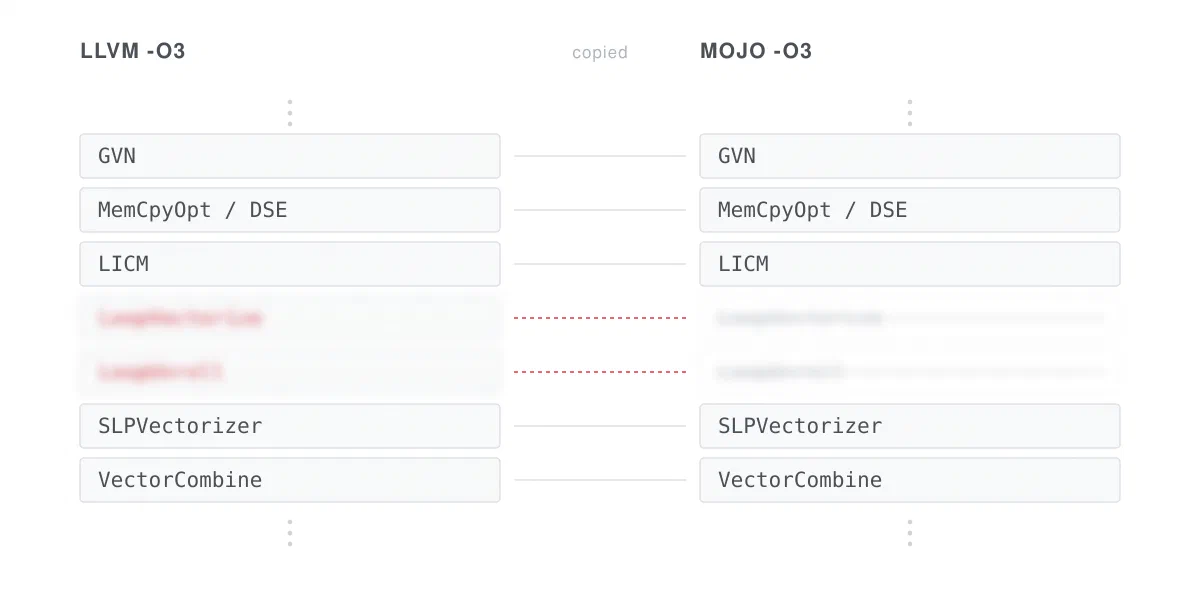Click SLPVectorizer box under MOJO -O3
This screenshot has height=600, width=1200.
[x=910, y=426]
